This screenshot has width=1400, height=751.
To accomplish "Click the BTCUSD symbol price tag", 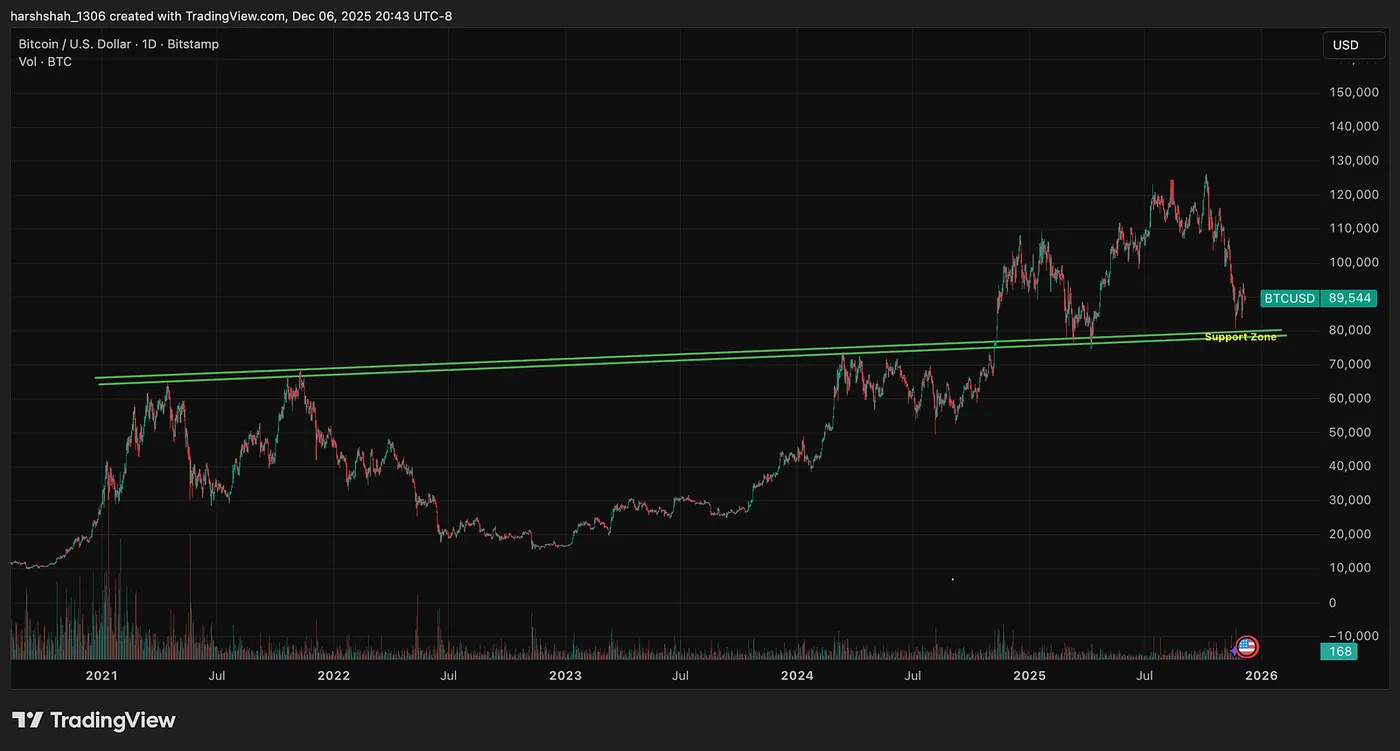I will tap(1290, 298).
